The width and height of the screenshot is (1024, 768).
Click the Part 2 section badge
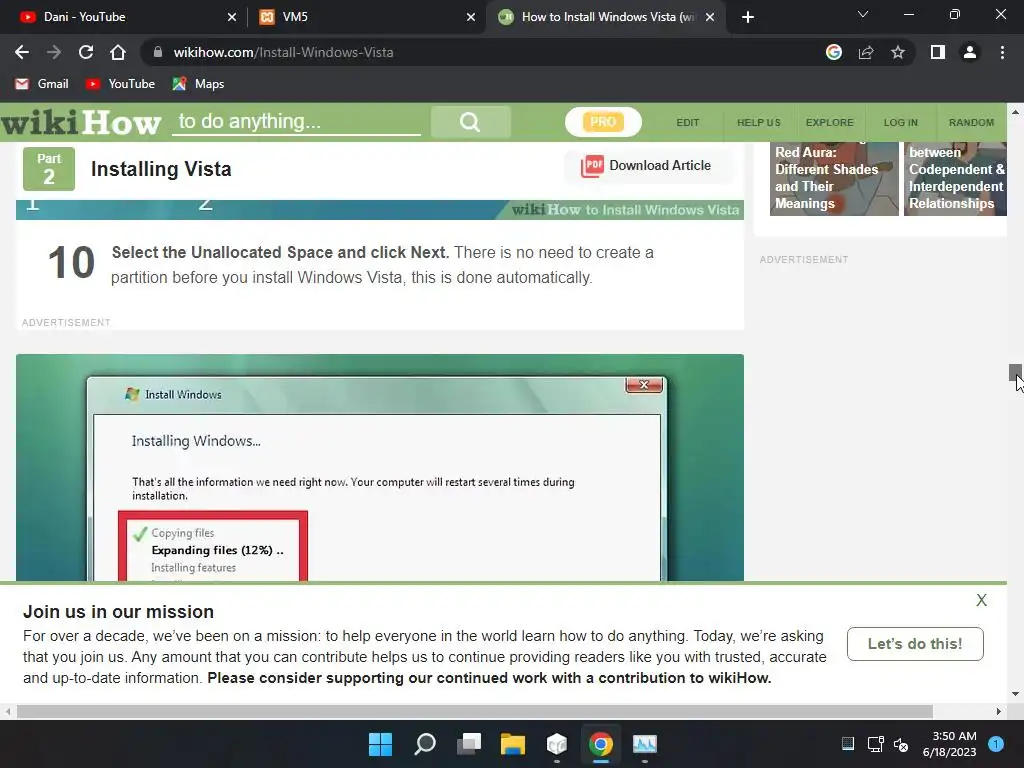click(x=49, y=169)
